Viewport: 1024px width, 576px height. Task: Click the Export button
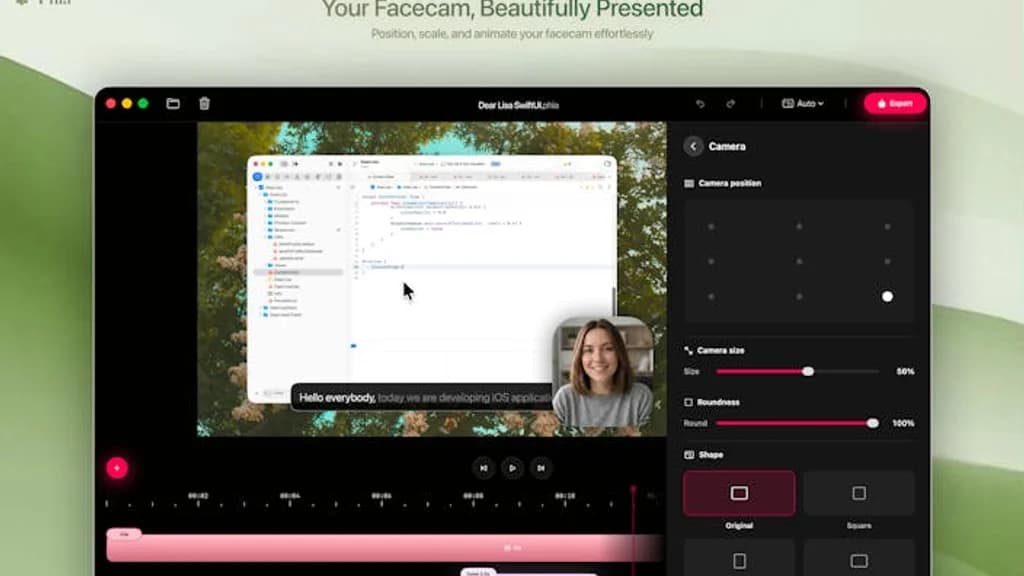pos(894,103)
